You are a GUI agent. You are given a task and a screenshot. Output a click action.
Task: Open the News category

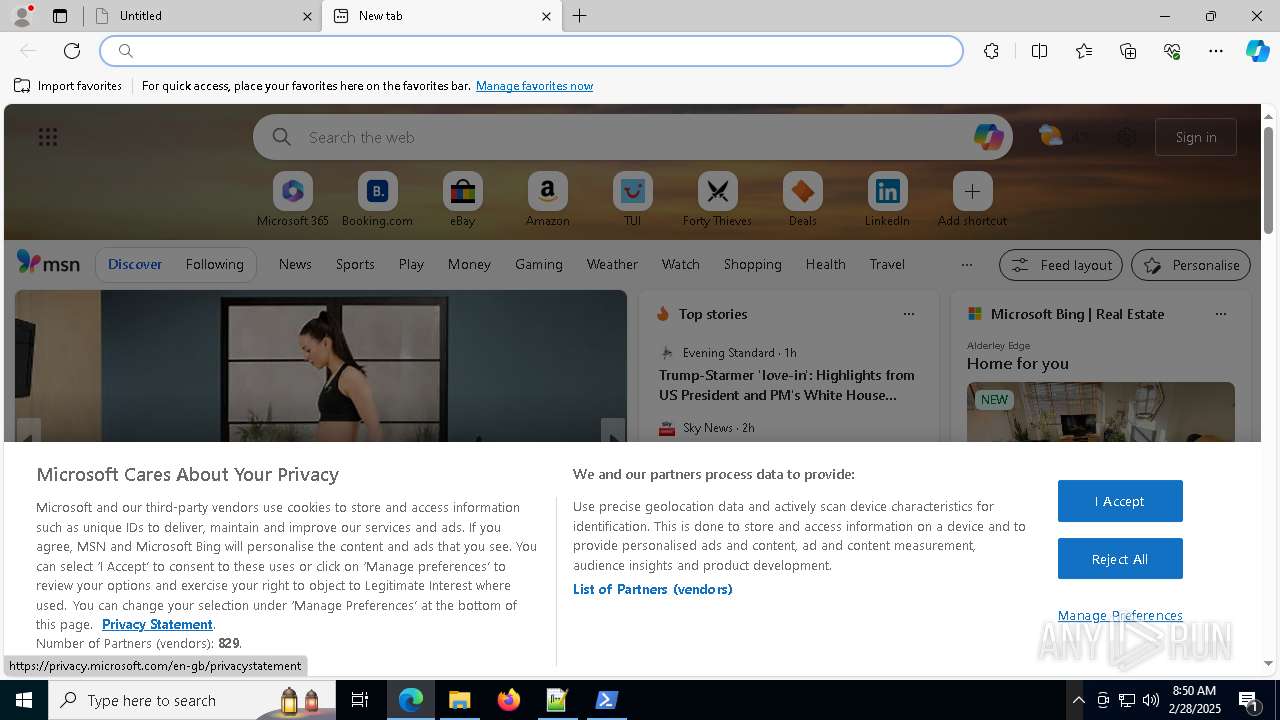[295, 265]
